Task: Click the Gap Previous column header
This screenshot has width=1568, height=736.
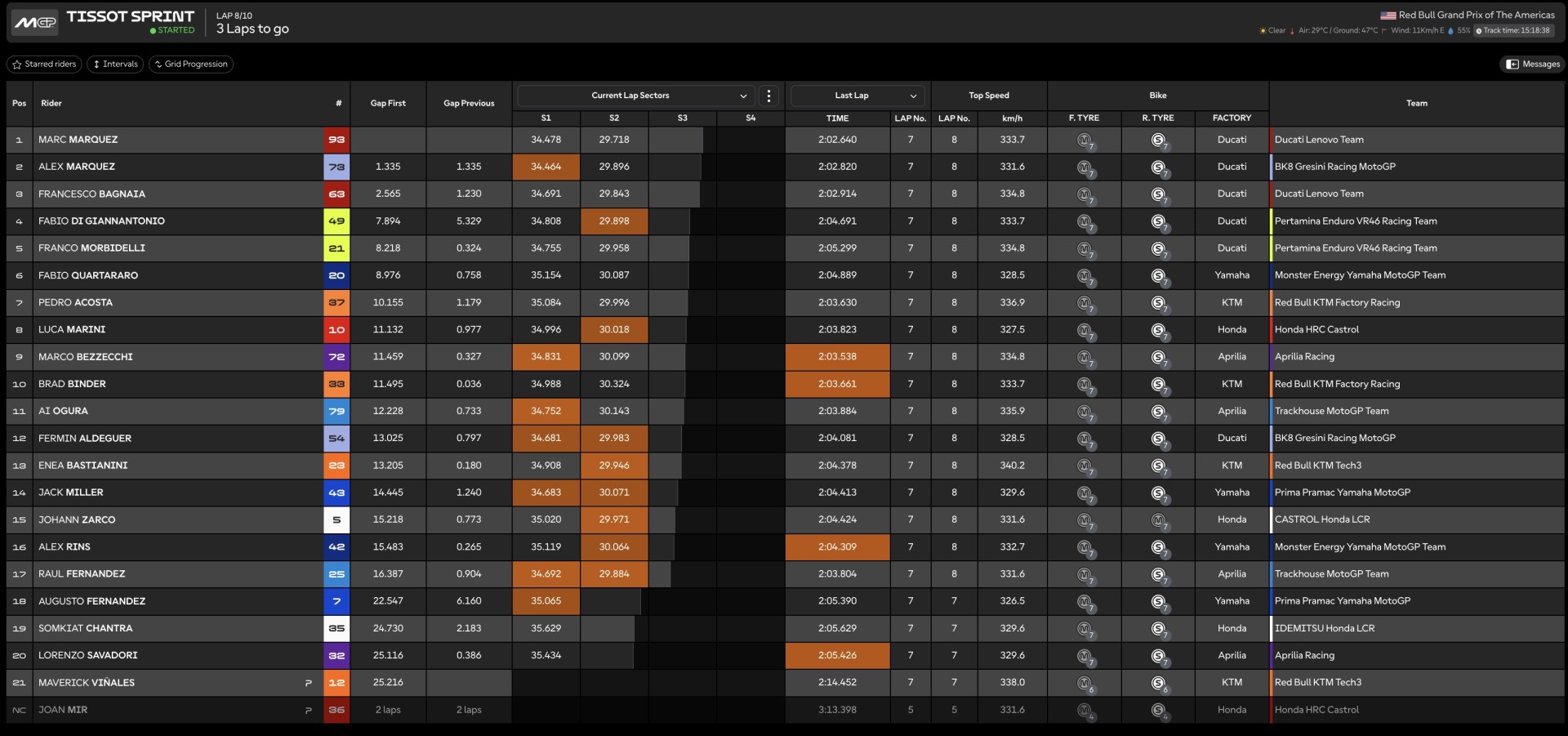Action: tap(469, 103)
